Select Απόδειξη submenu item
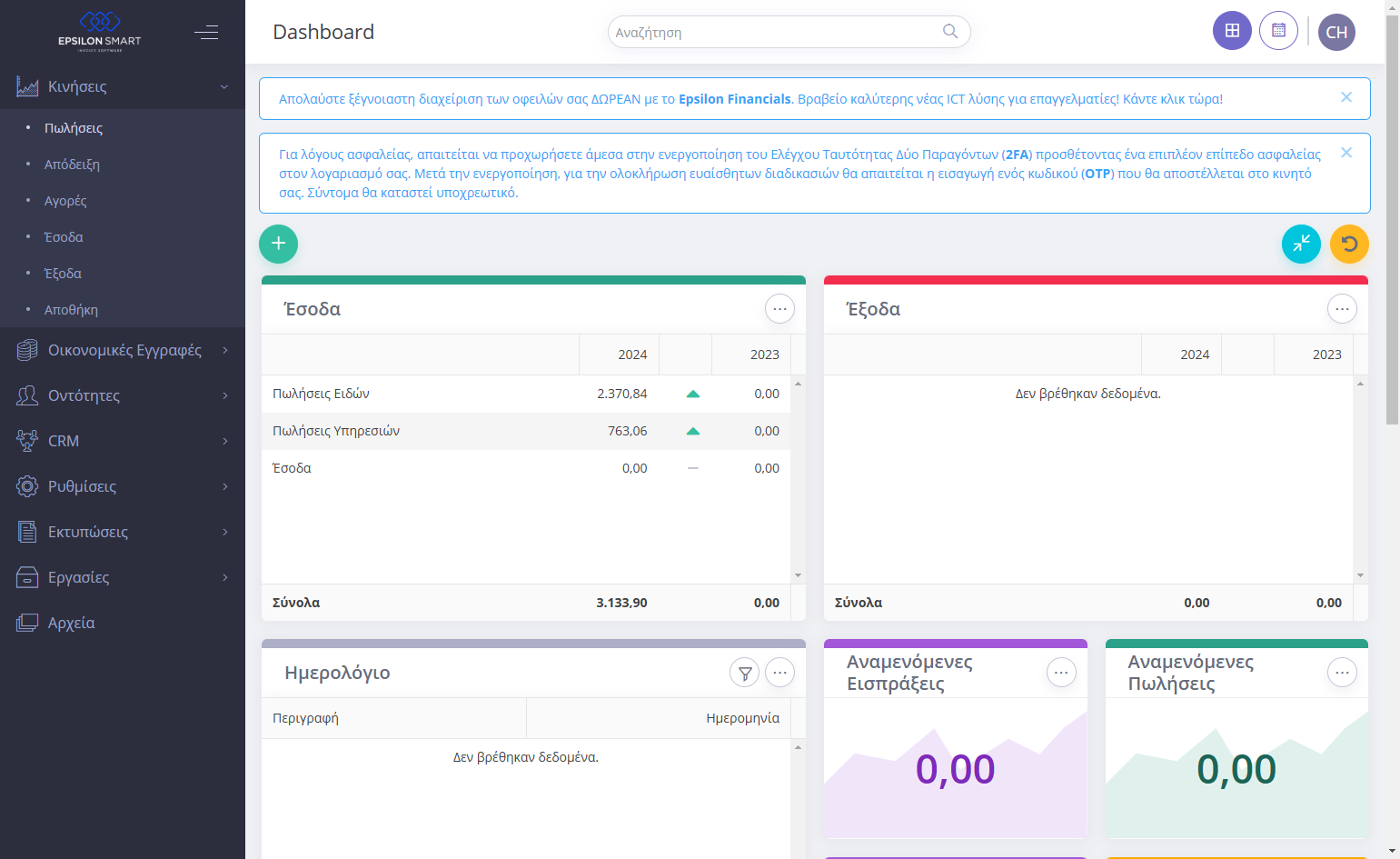The height and width of the screenshot is (859, 1400). pos(123,165)
